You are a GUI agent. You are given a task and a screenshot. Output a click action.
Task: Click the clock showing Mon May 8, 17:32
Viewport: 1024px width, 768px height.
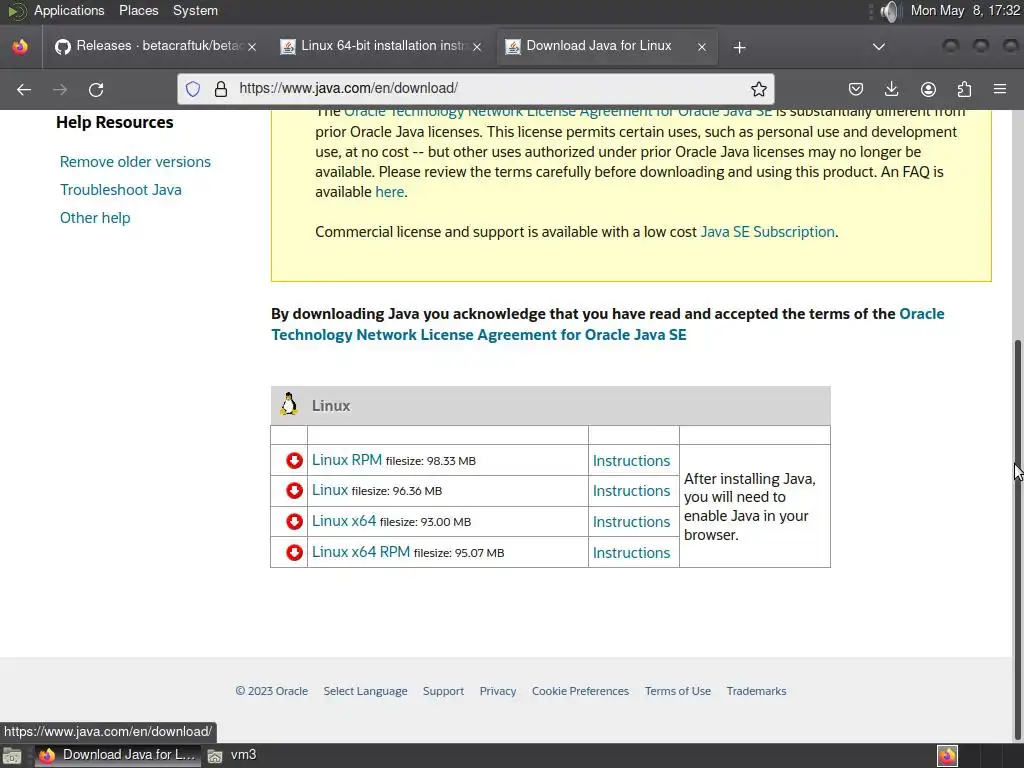965,10
